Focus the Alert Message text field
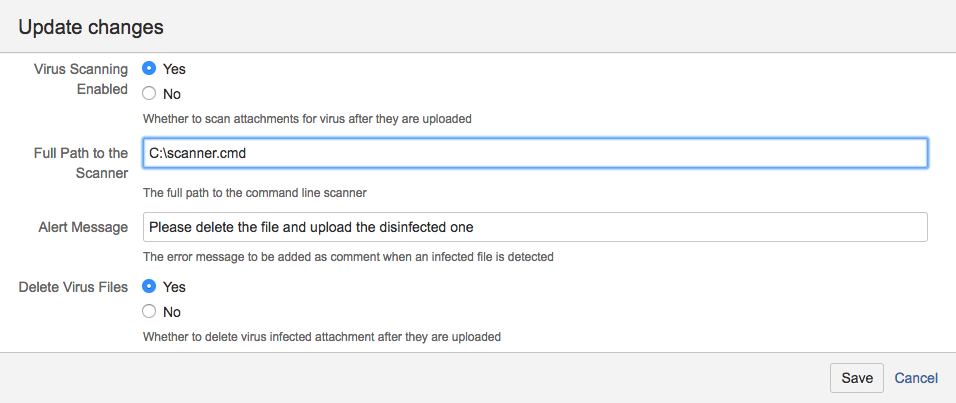The image size is (956, 403). tap(535, 227)
